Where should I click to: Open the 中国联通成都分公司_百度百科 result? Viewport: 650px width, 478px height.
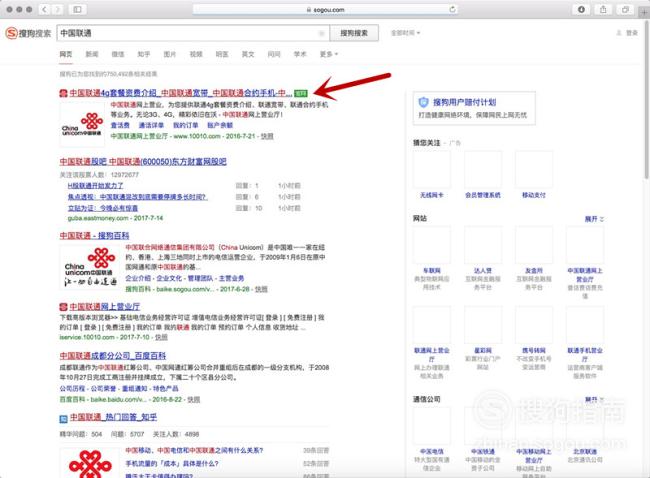click(x=112, y=356)
